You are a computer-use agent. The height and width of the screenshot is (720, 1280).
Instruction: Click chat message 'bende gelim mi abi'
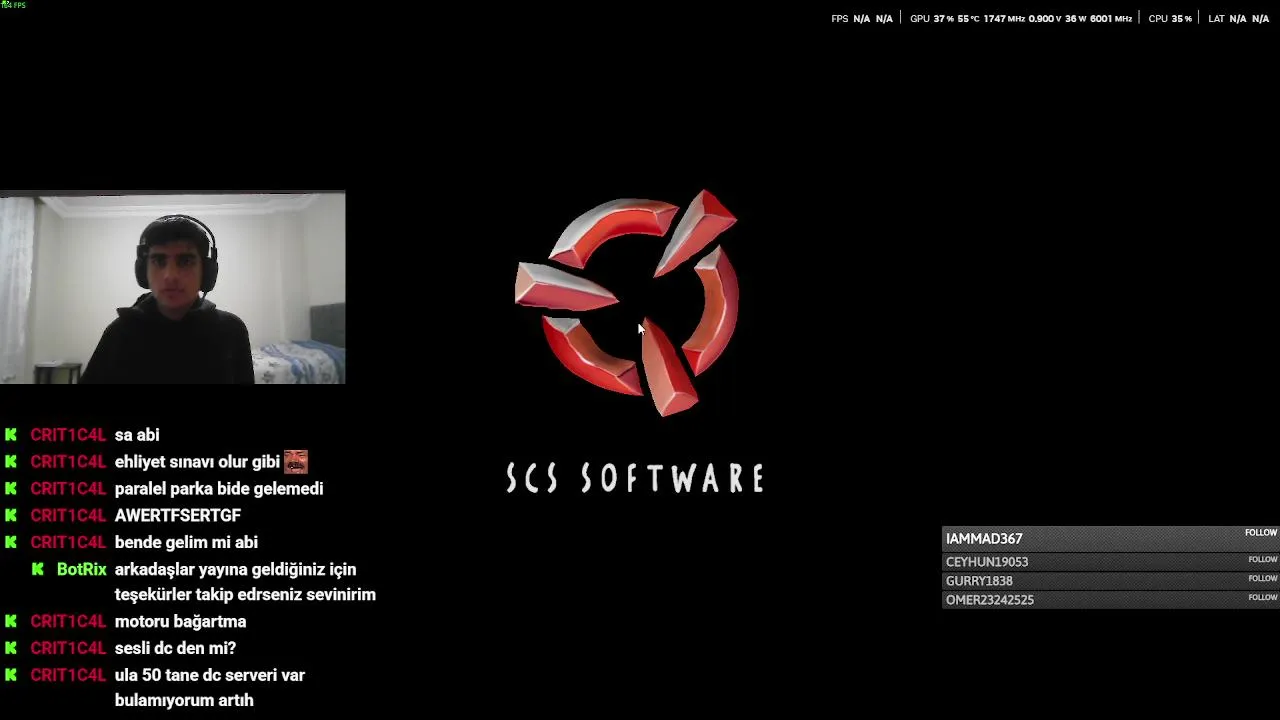pos(186,542)
